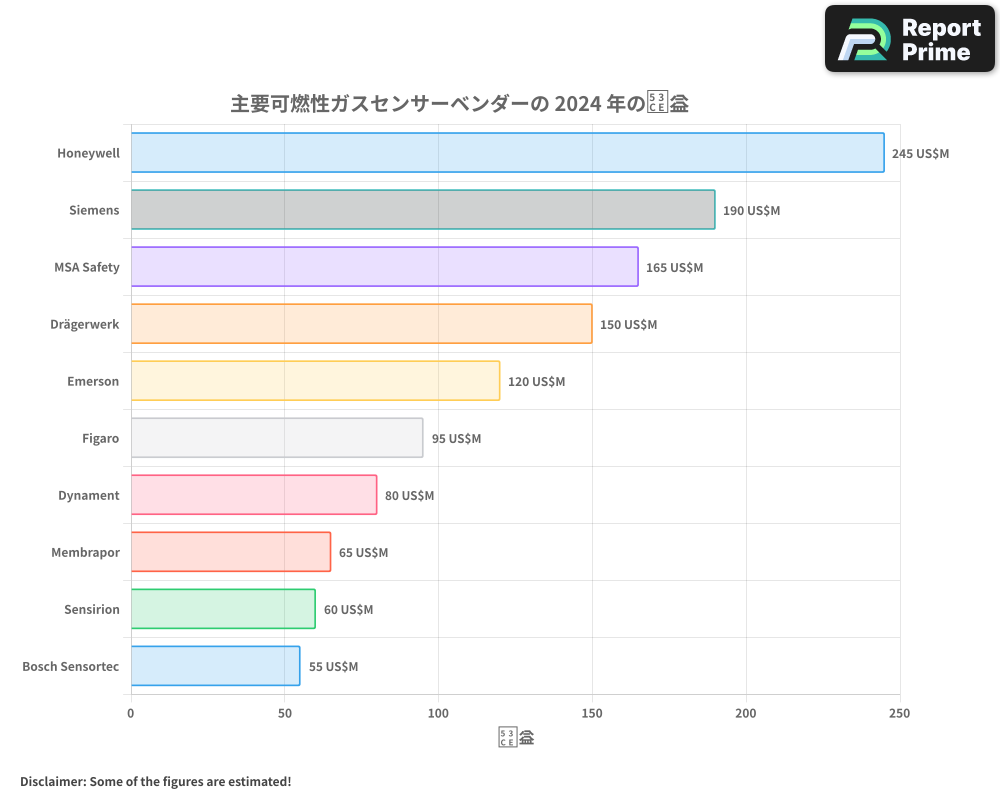Select the Membrapor bar

click(229, 552)
